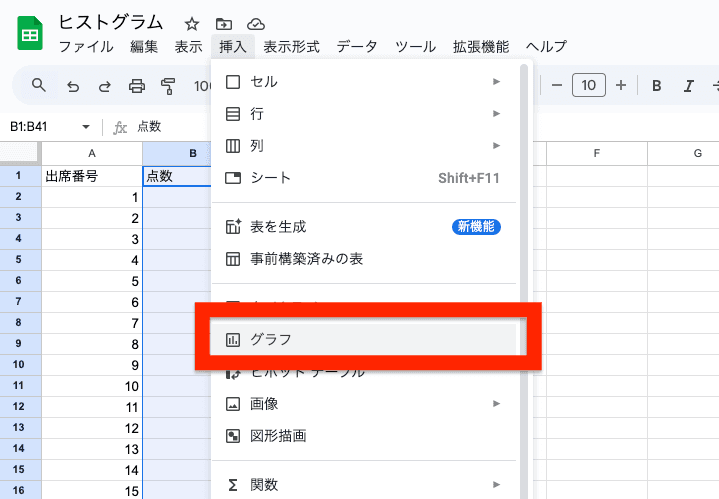Click the font size input field

588,85
